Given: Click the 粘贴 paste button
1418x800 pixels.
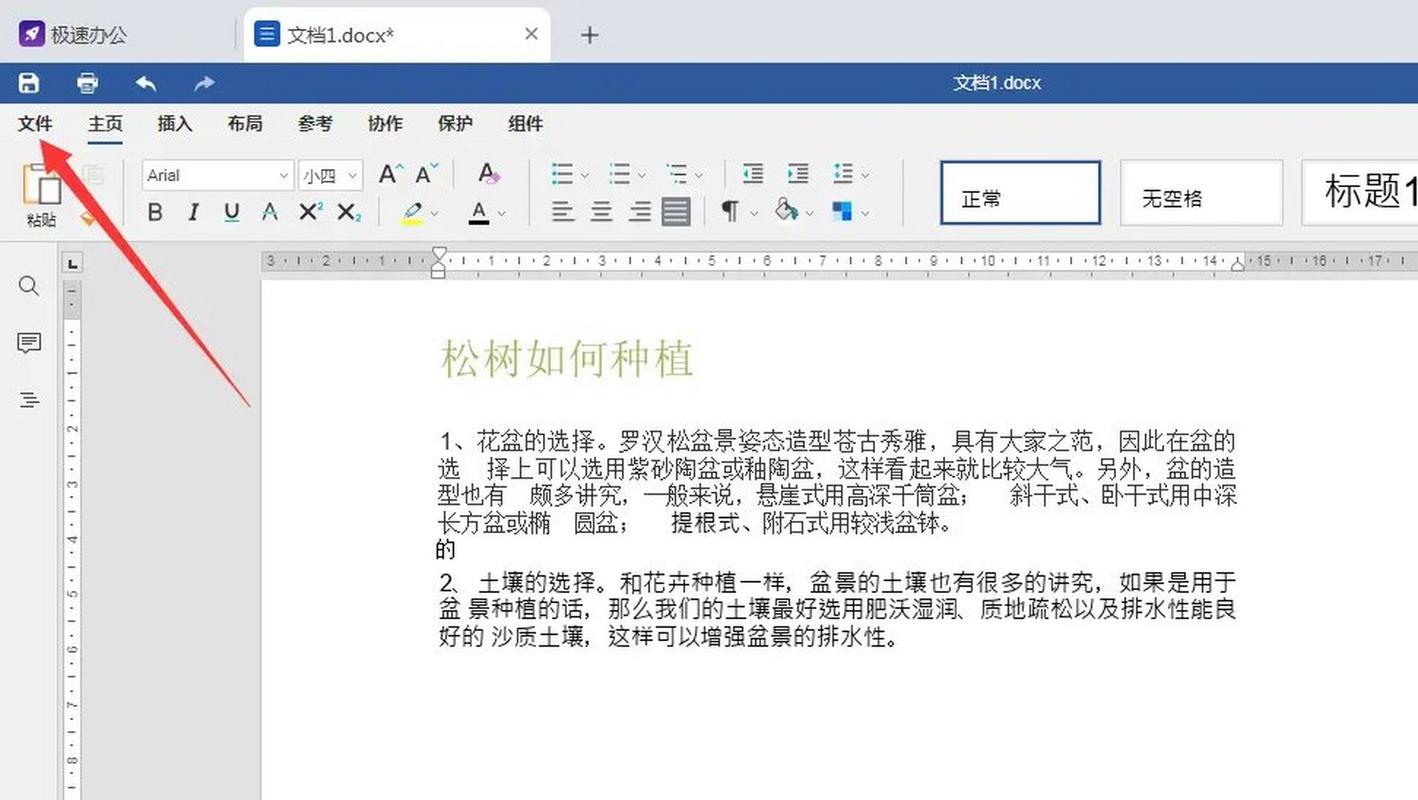Looking at the screenshot, I should point(41,196).
